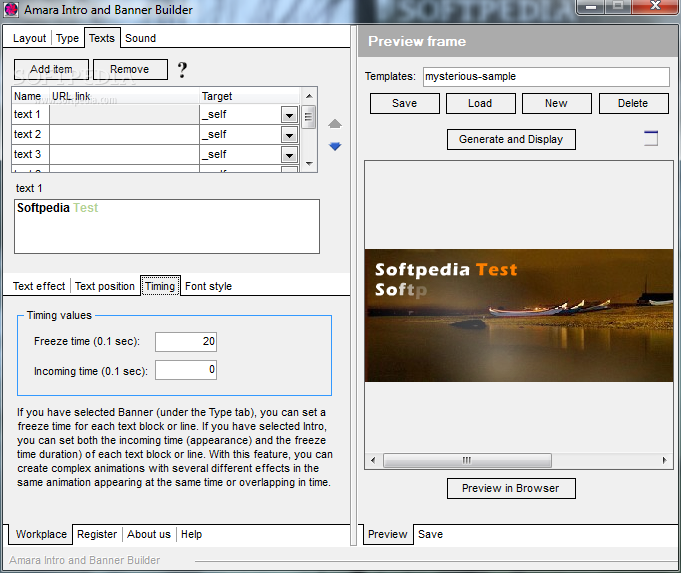681x573 pixels.
Task: Open Target dropdown for text 1
Action: click(x=289, y=115)
